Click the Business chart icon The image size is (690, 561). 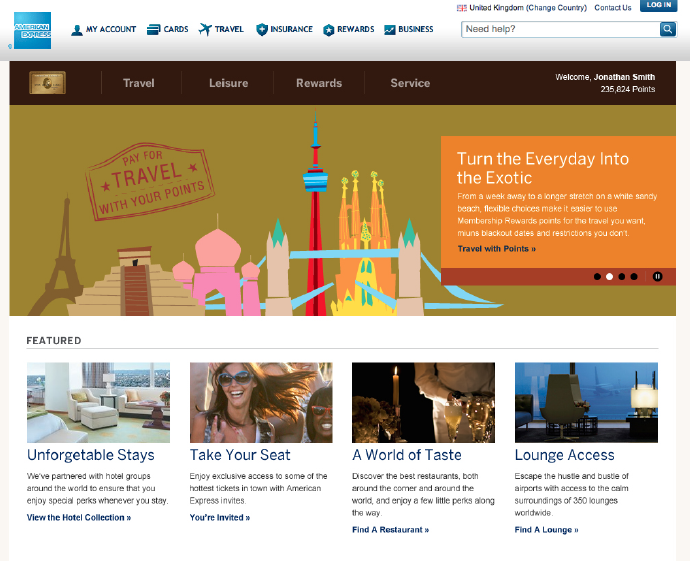pyautogui.click(x=389, y=29)
